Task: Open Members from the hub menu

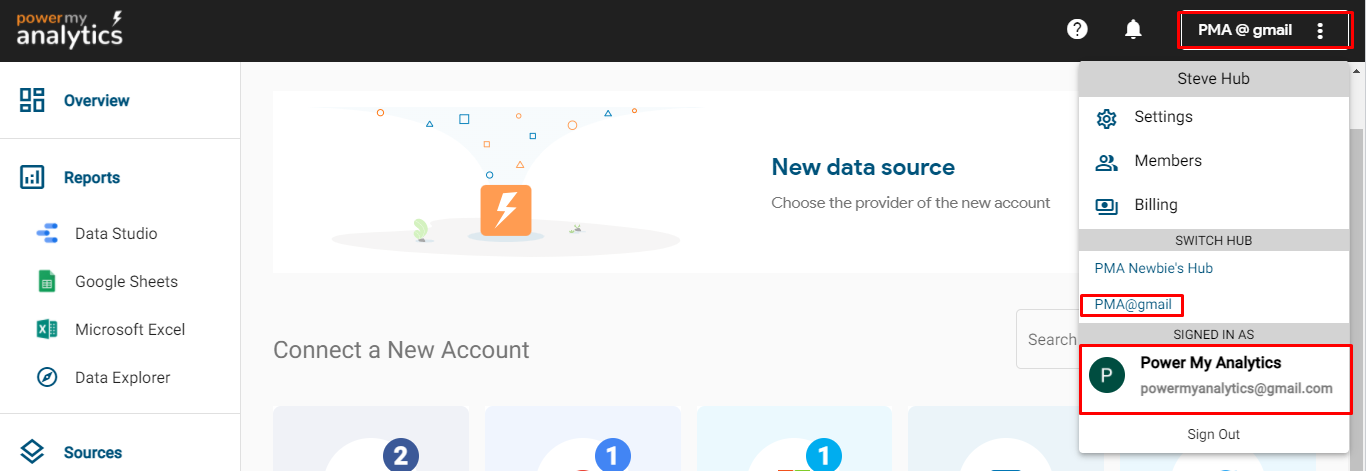Action: pyautogui.click(x=1167, y=161)
